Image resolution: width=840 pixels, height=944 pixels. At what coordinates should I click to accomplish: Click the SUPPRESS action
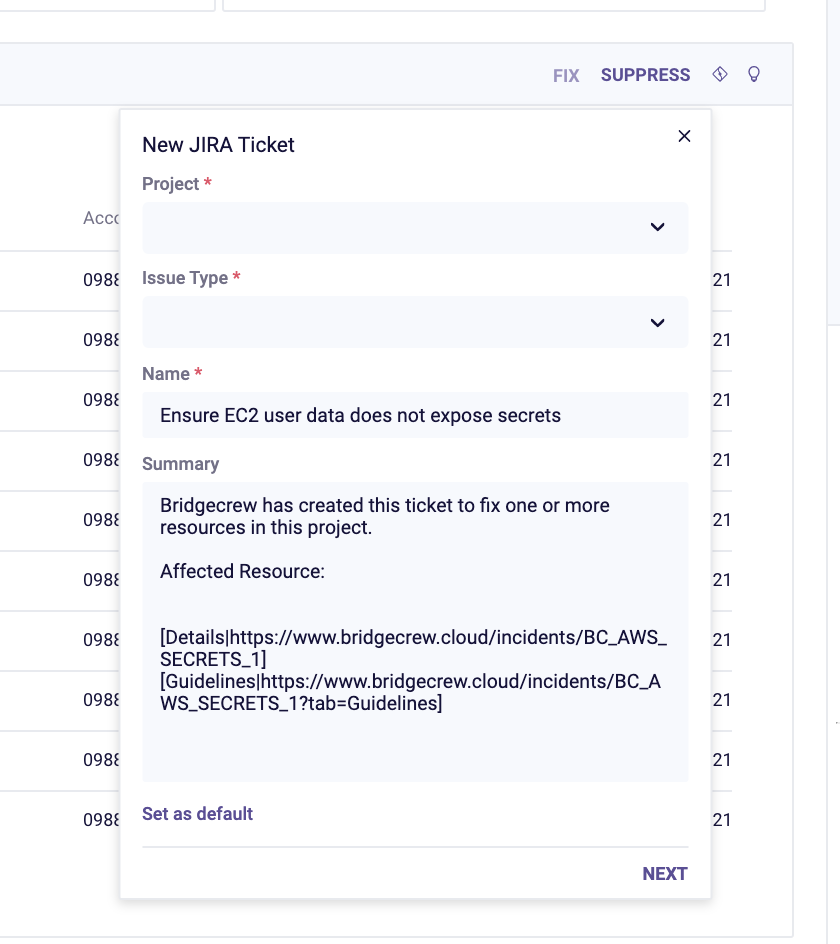point(646,75)
